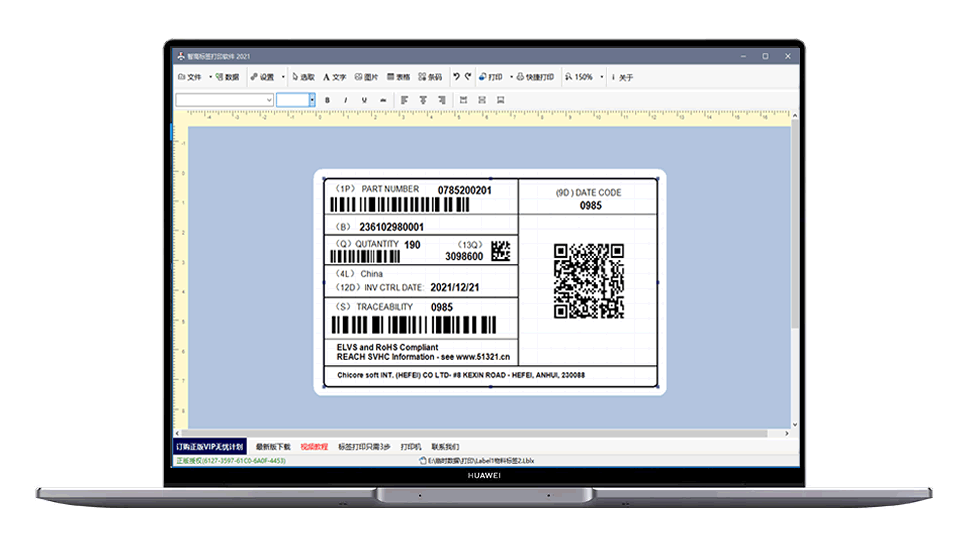Expand the arrow next to 打印
Viewport: 973px width, 549px height.
tap(511, 77)
